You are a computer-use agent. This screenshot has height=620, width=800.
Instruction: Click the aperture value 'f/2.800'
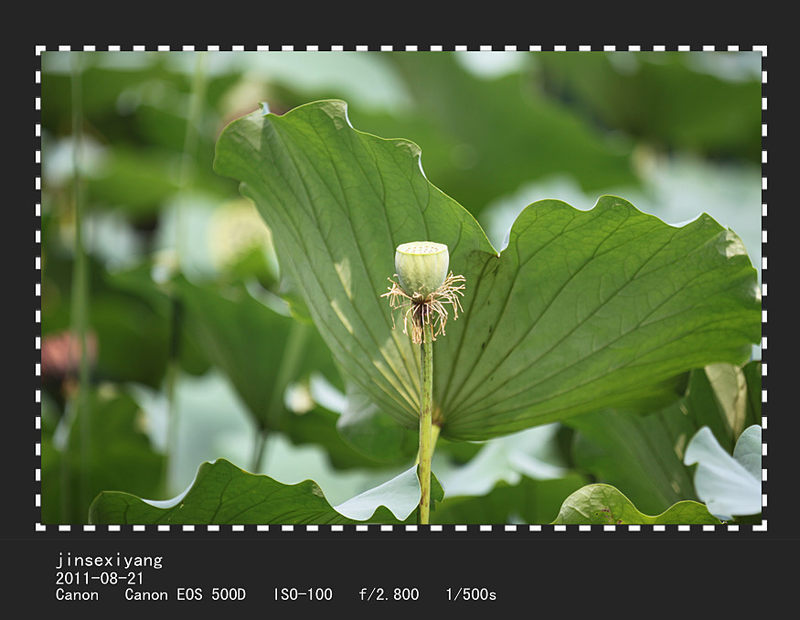[389, 594]
